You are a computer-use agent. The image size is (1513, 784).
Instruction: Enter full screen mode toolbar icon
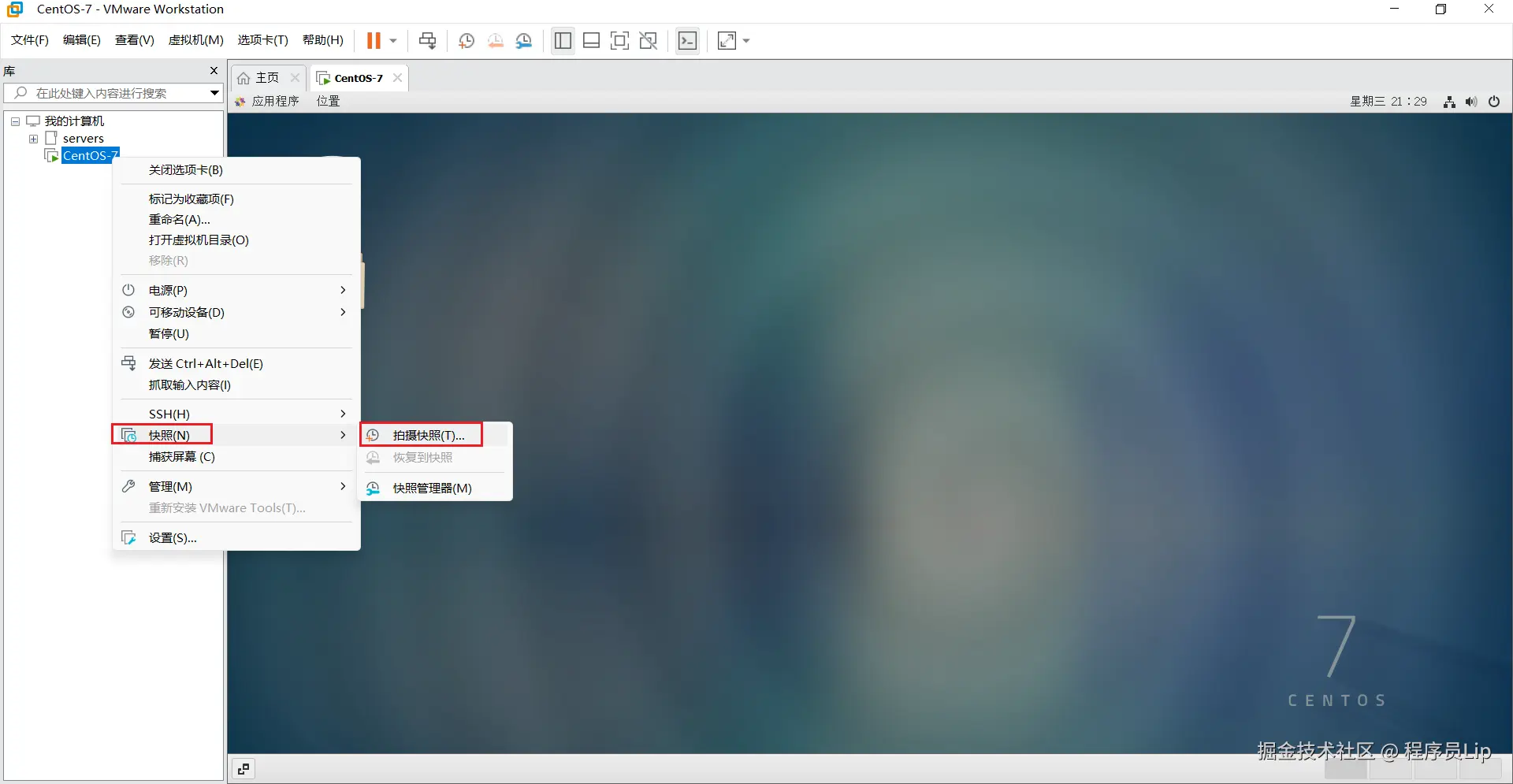point(620,40)
